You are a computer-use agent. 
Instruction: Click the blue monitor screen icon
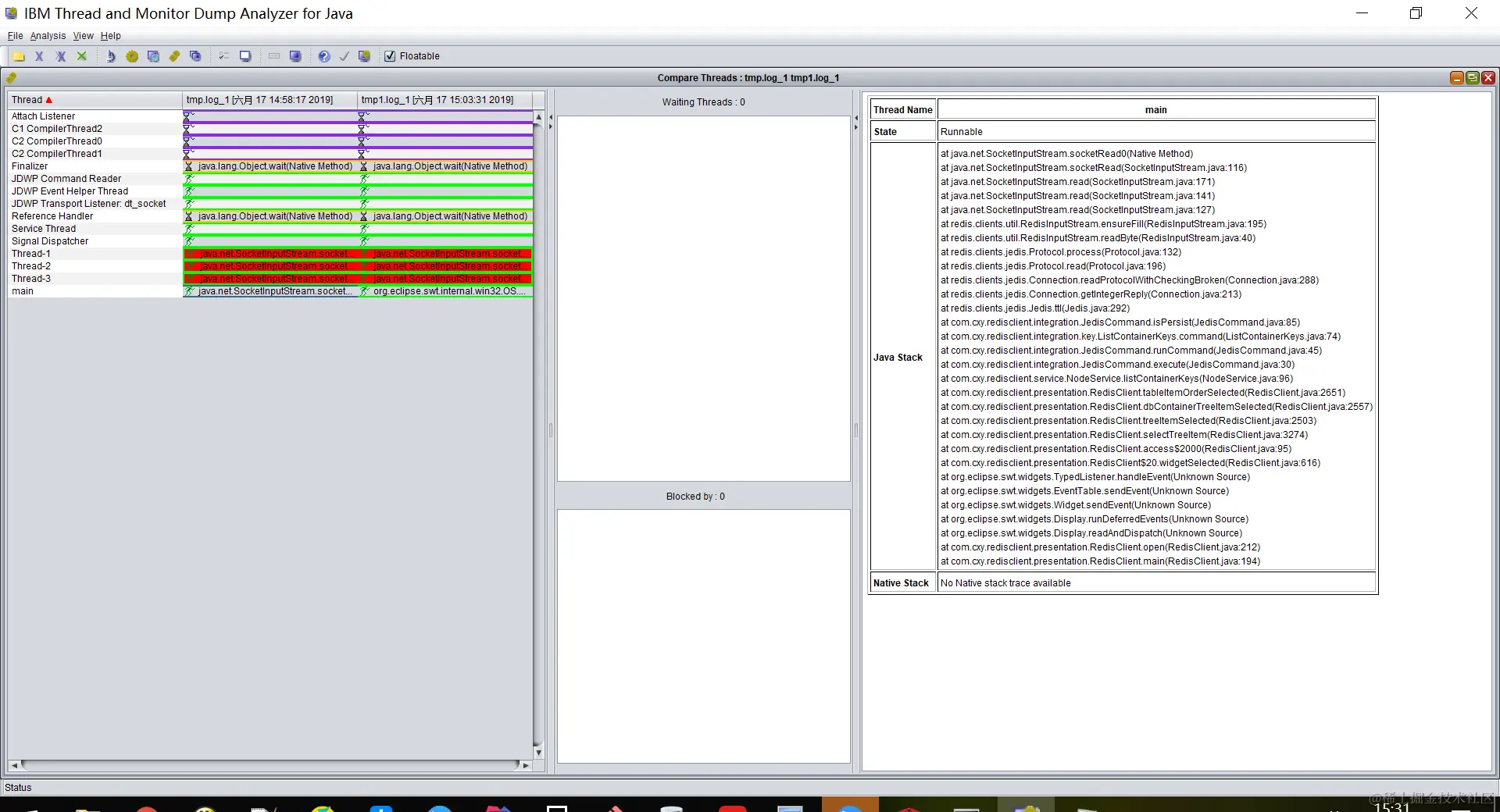295,56
